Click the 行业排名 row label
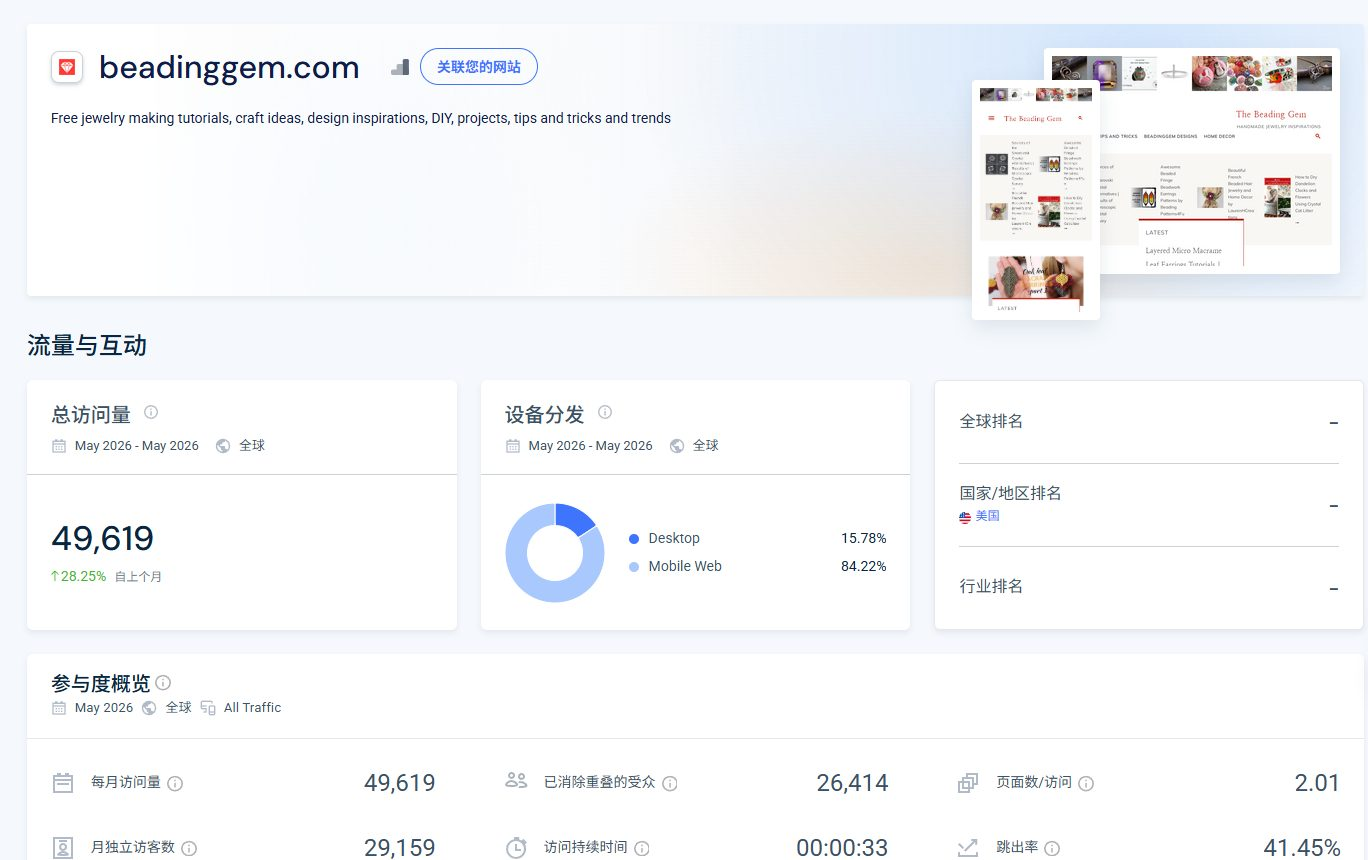 991,586
